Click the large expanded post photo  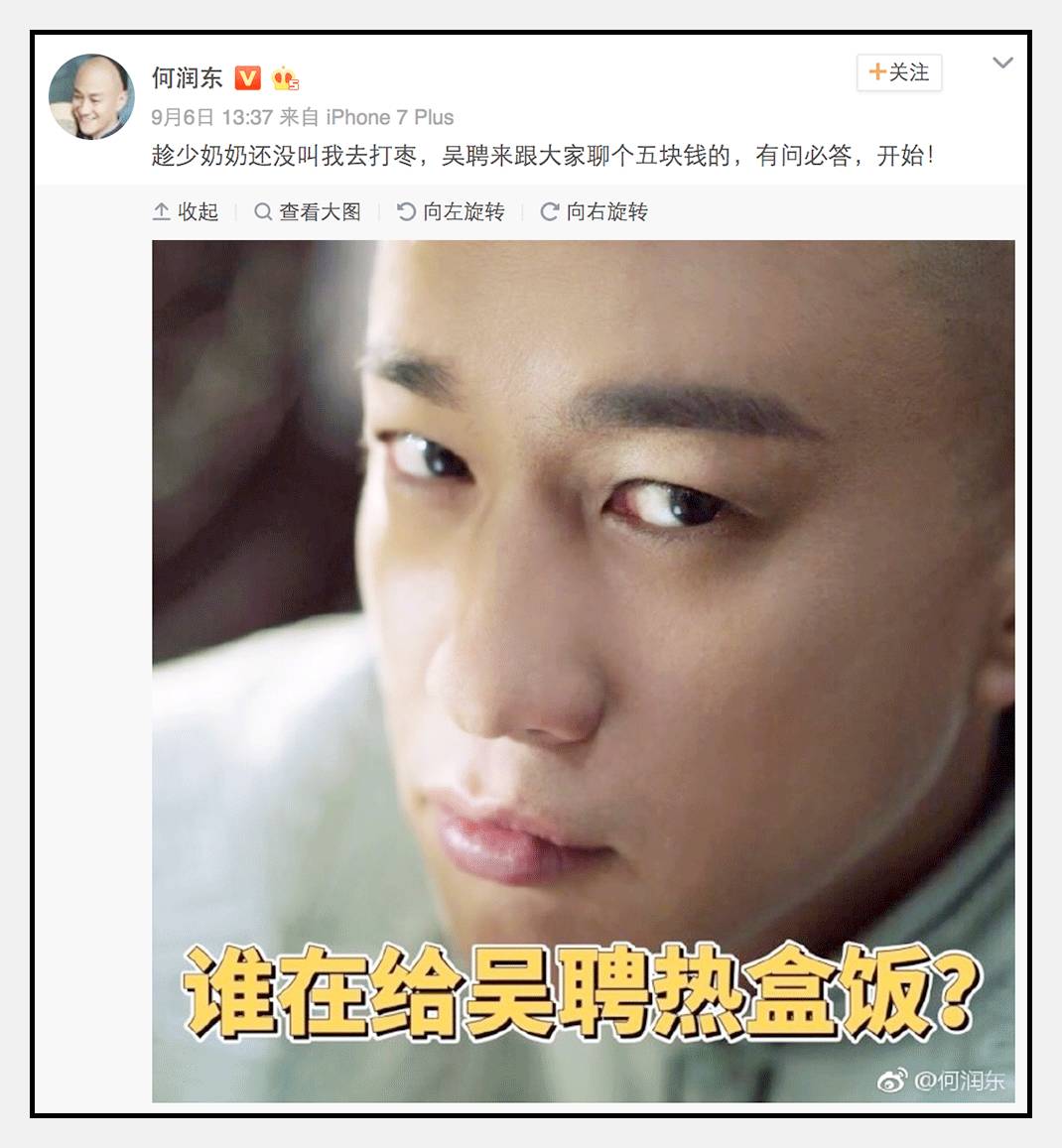pyautogui.click(x=584, y=671)
